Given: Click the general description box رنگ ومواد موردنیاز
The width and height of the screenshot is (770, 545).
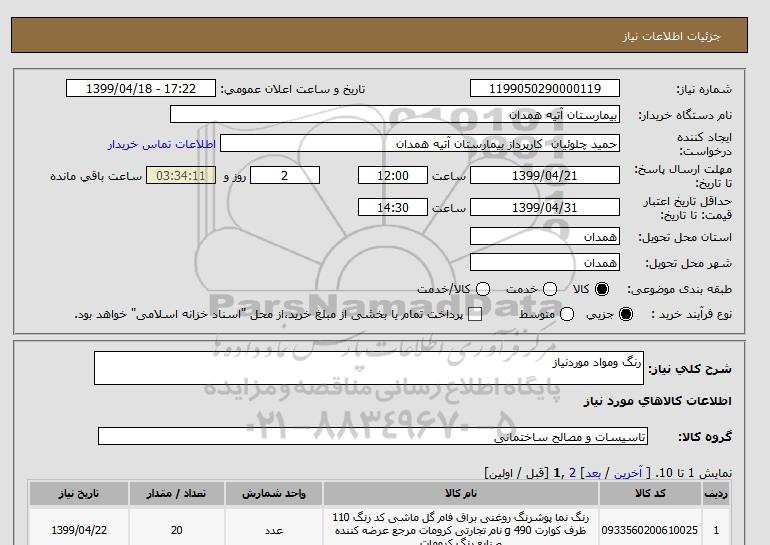Looking at the screenshot, I should (369, 368).
